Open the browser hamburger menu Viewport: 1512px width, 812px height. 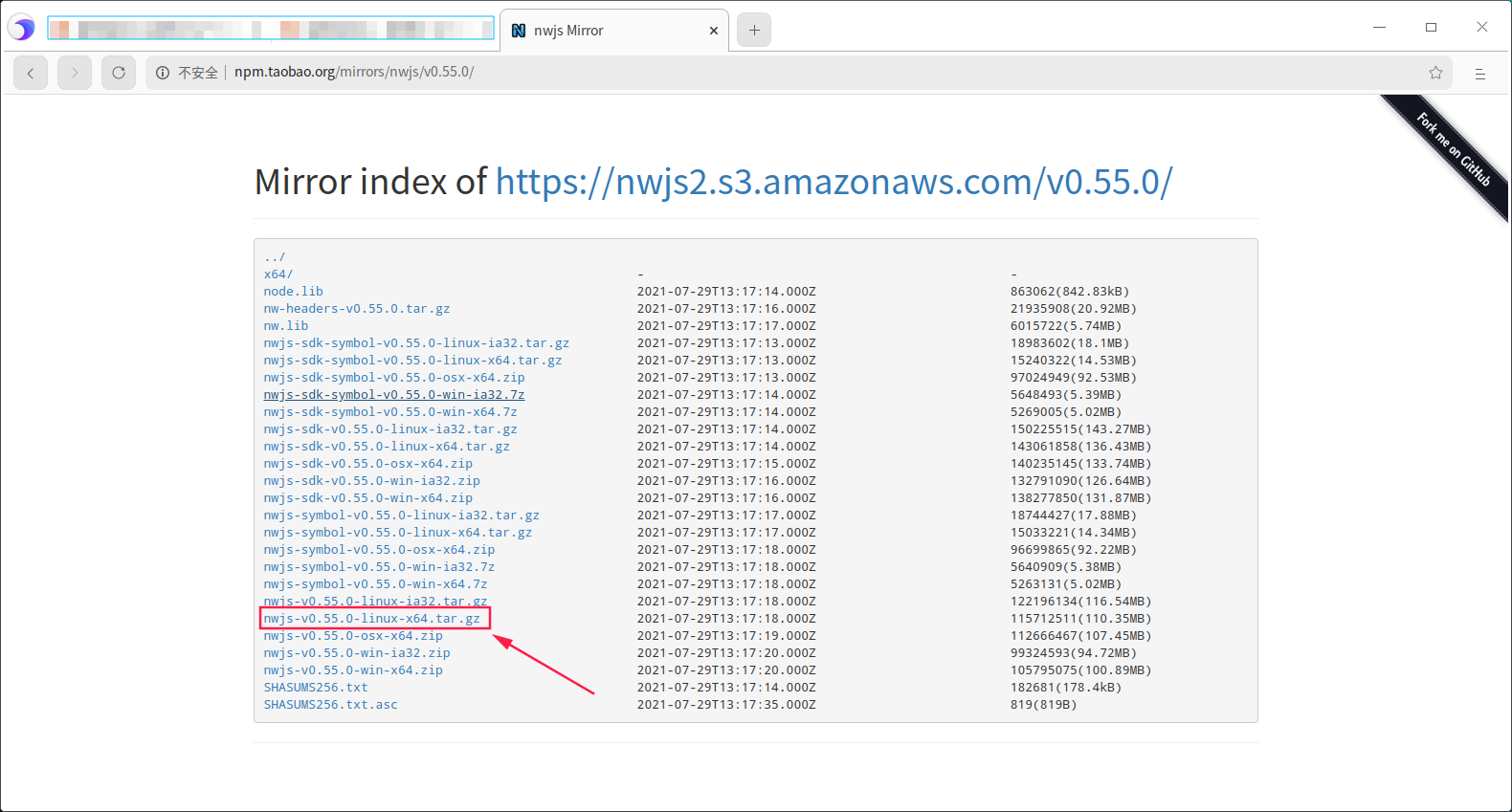click(x=1480, y=74)
